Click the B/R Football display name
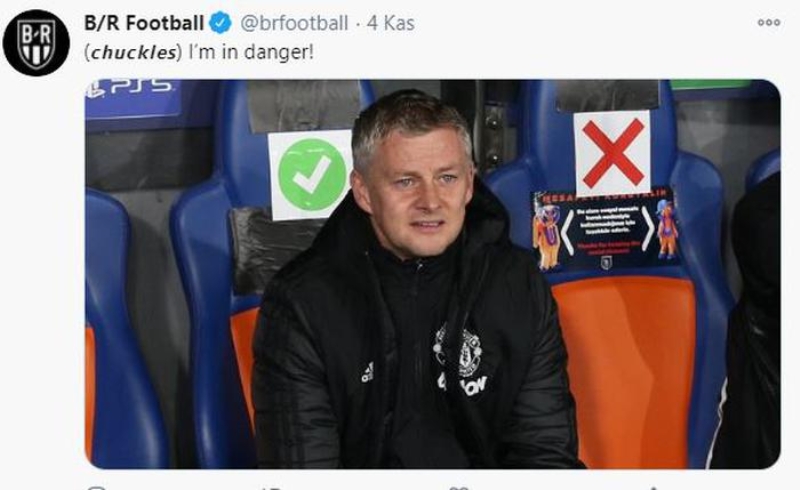Image resolution: width=800 pixels, height=490 pixels. (144, 23)
